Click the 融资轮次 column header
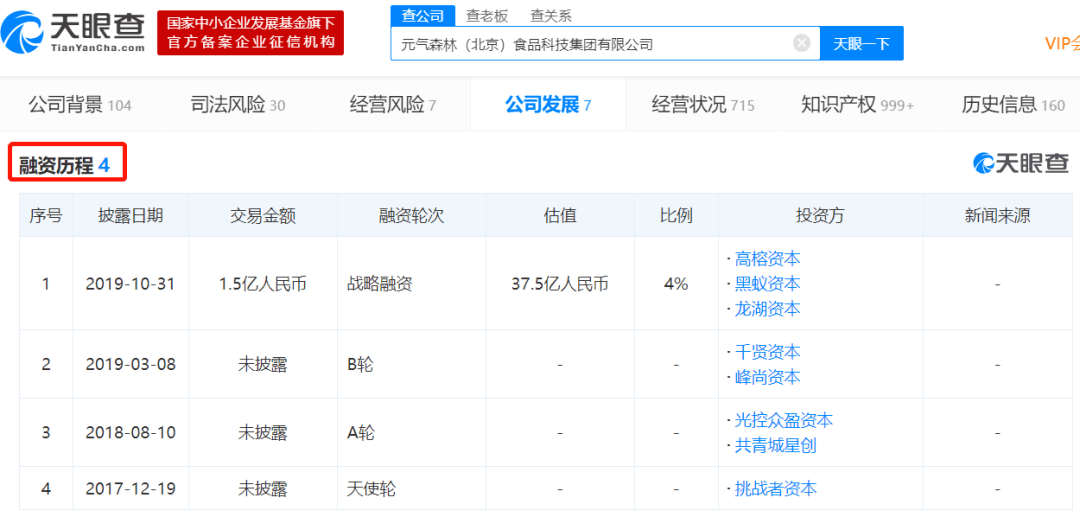Image resolution: width=1080 pixels, height=517 pixels. (x=411, y=215)
